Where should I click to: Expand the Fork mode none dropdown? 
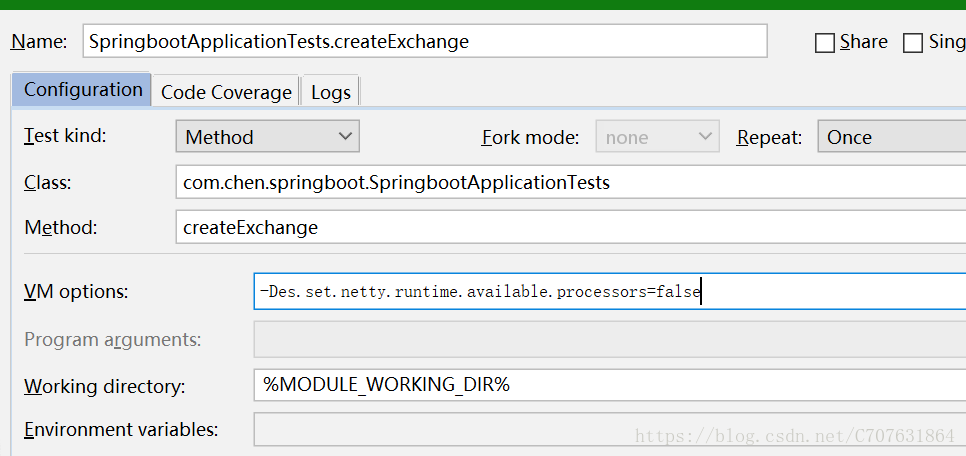coord(657,137)
